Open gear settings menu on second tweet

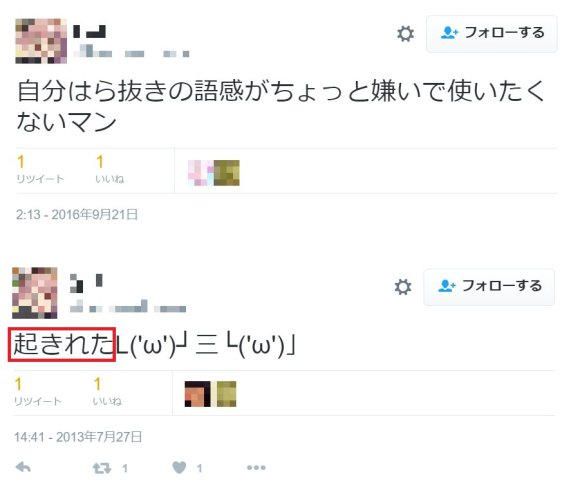pos(402,287)
